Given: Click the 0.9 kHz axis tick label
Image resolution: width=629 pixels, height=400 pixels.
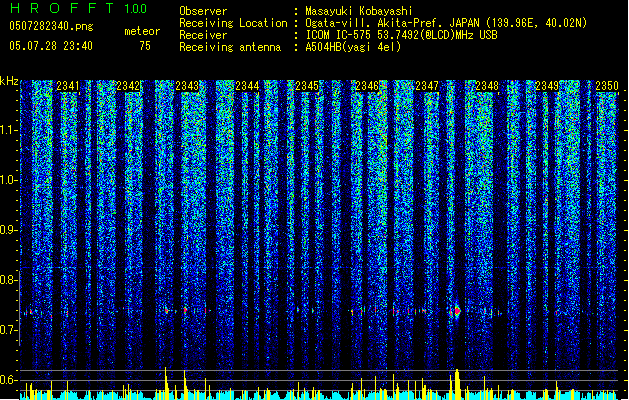Looking at the screenshot, I should tap(9, 230).
